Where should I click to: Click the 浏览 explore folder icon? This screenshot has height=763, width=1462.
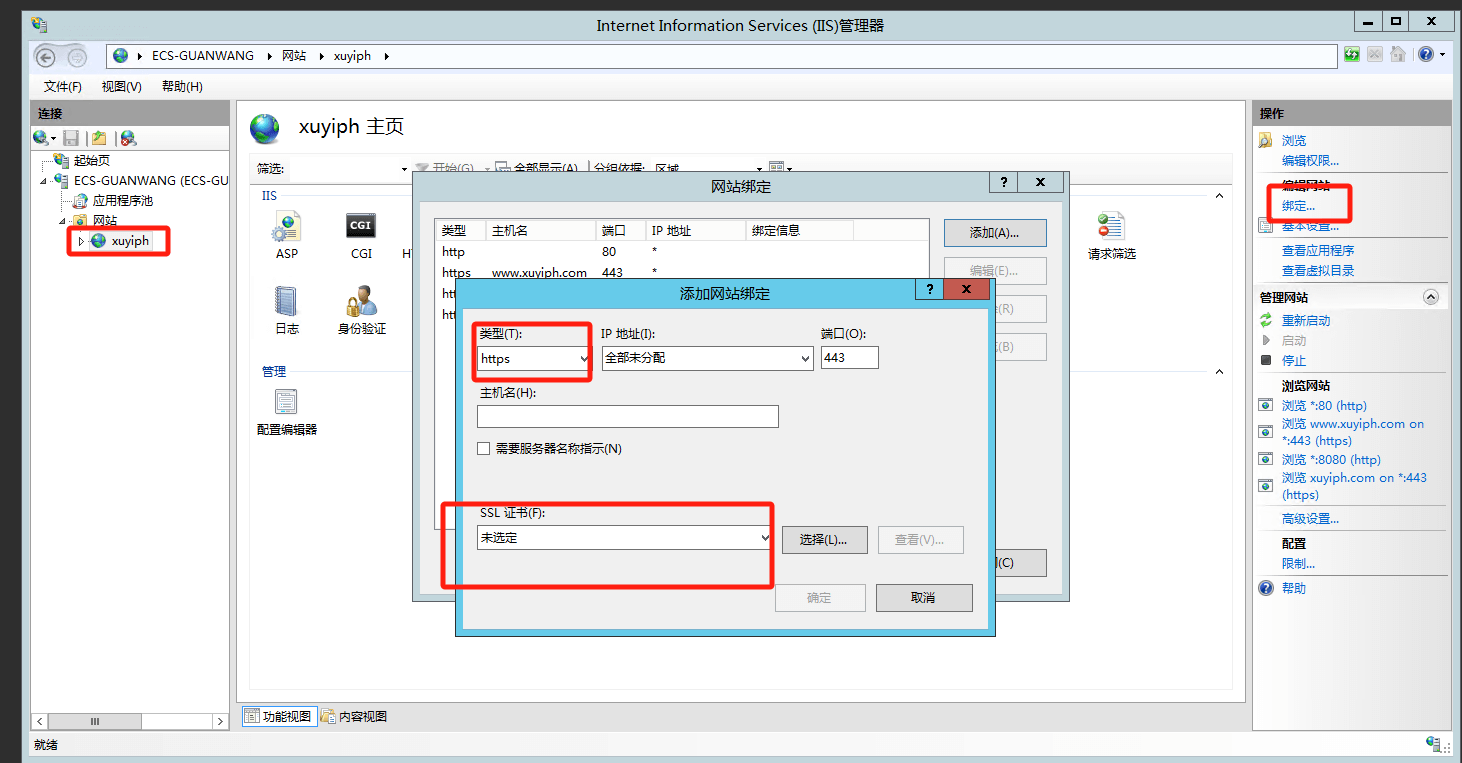pyautogui.click(x=1266, y=140)
